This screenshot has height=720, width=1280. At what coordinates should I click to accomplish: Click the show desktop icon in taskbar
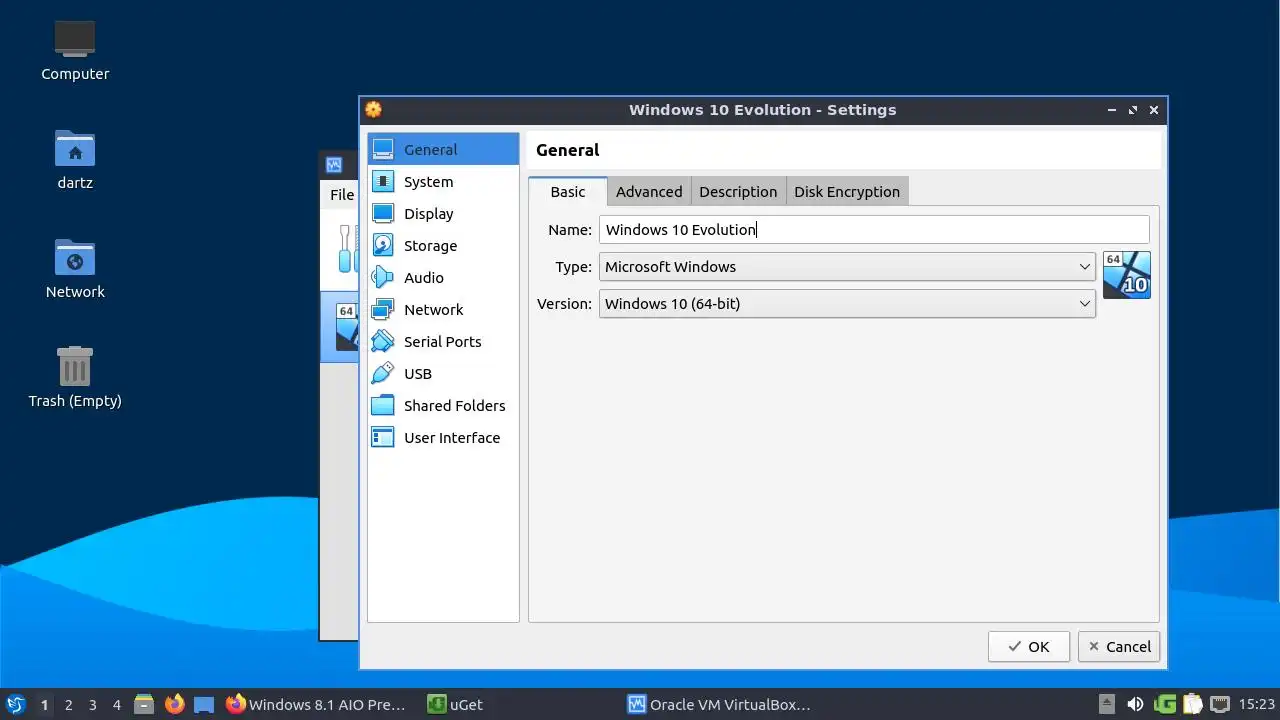tap(204, 704)
